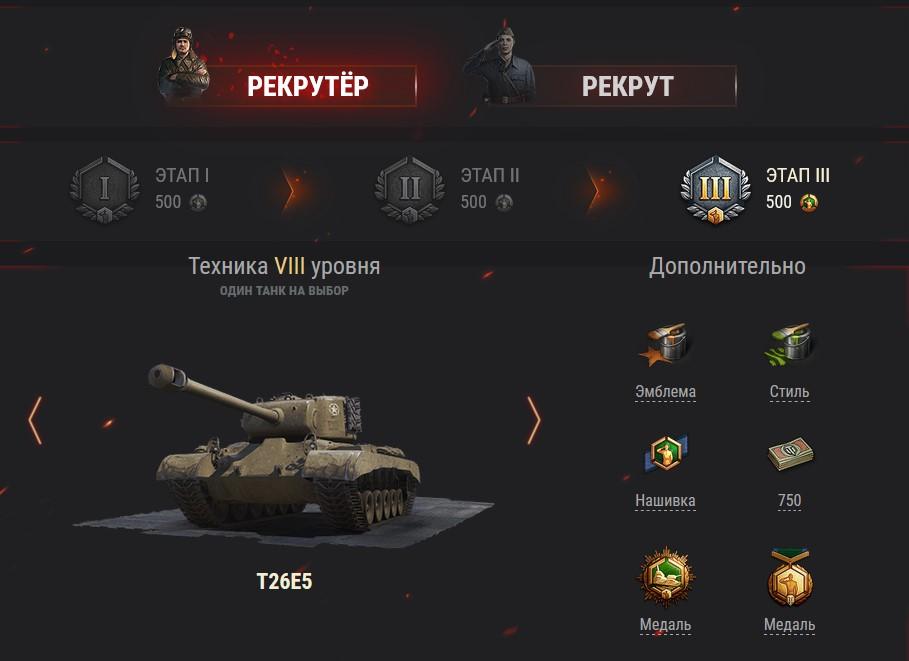The width and height of the screenshot is (909, 661).
Task: Click the ЭТАП III stage label
Action: point(798,175)
